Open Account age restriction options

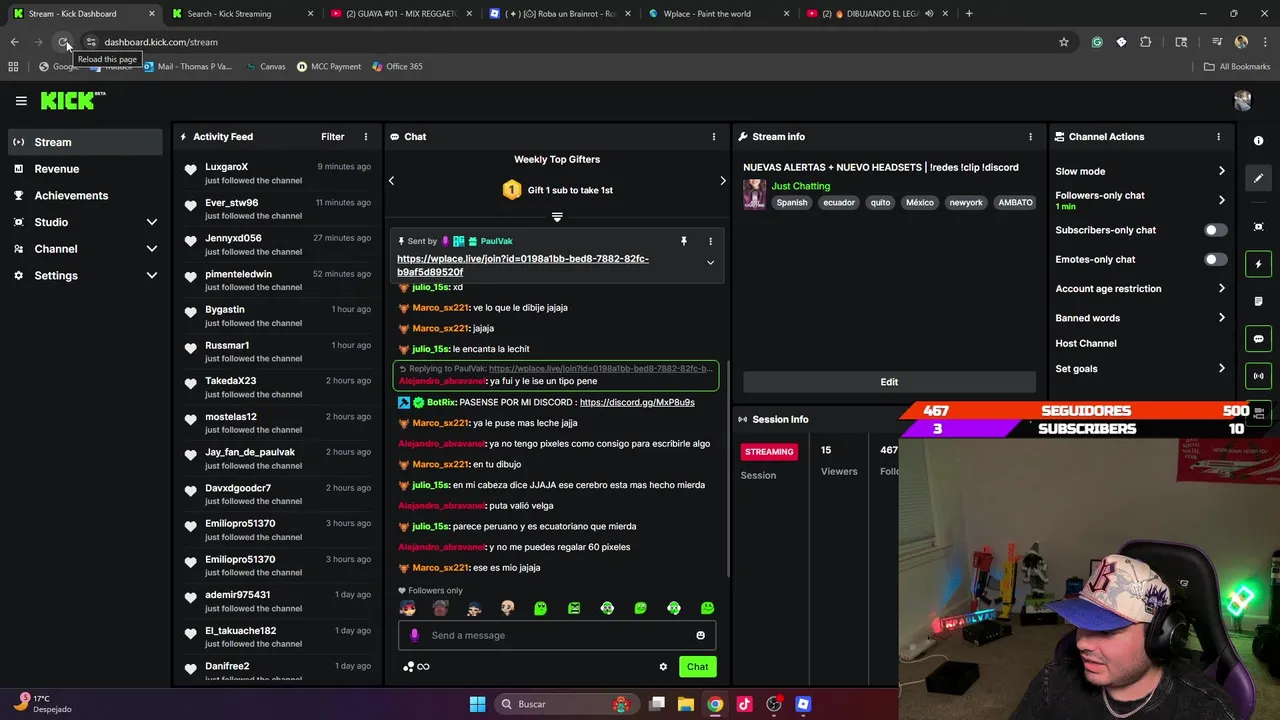click(x=1140, y=289)
